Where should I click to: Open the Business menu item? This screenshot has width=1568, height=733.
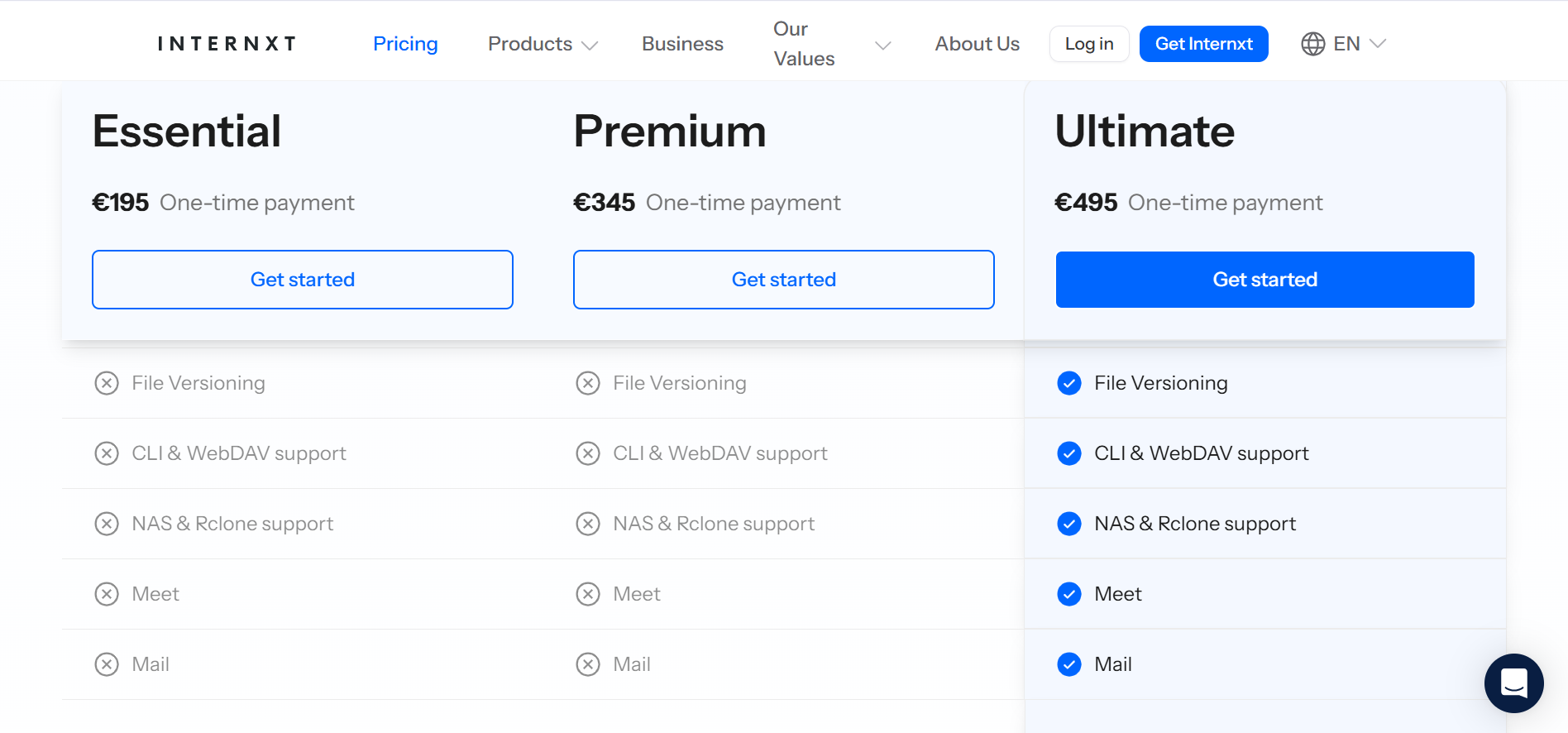point(682,44)
